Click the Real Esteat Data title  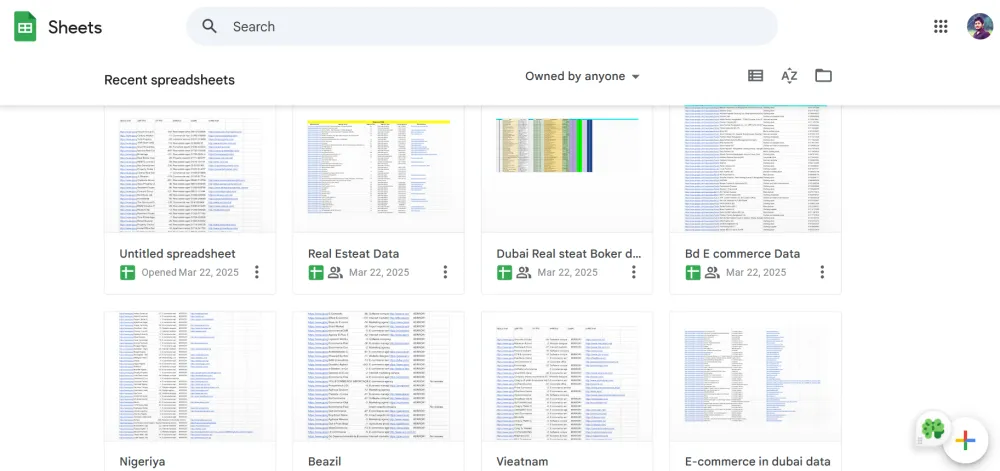[353, 254]
